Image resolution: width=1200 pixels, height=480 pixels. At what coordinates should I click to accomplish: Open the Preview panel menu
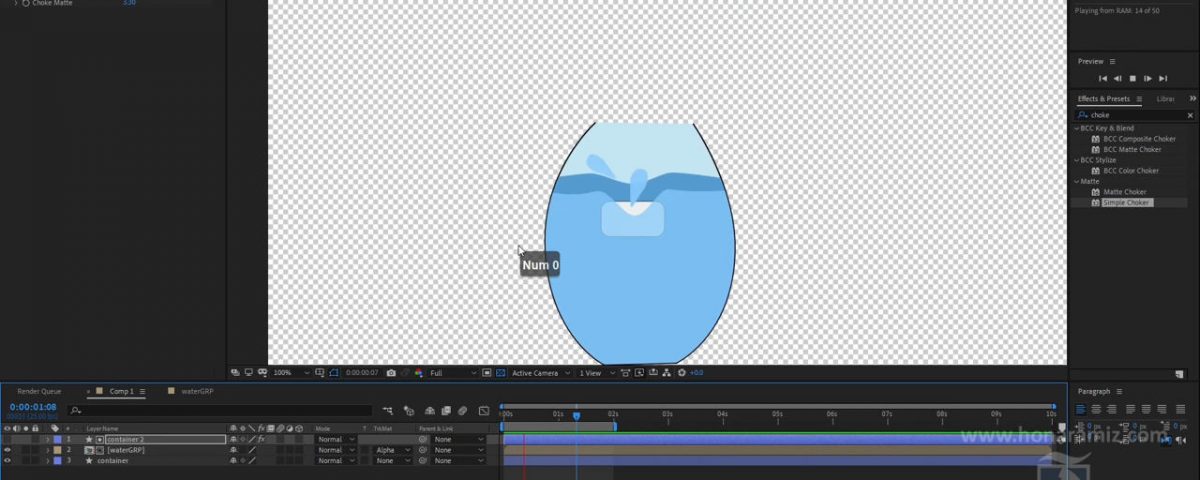[x=1111, y=61]
